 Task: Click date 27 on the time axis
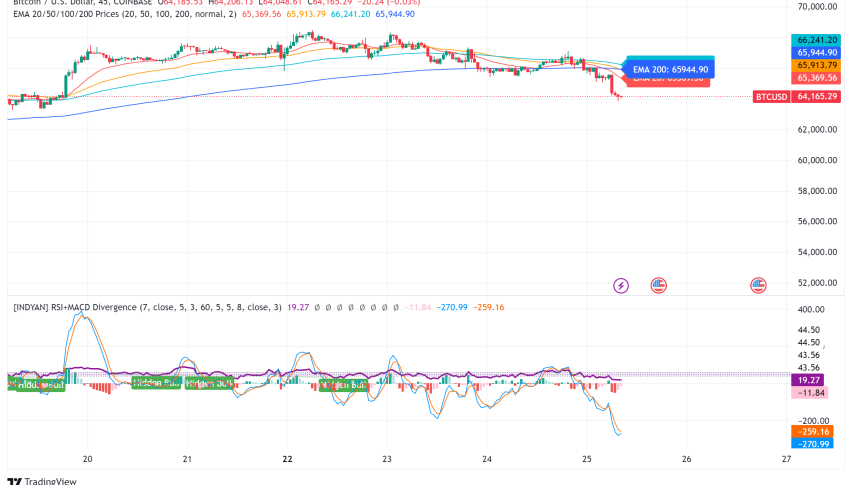tap(786, 459)
